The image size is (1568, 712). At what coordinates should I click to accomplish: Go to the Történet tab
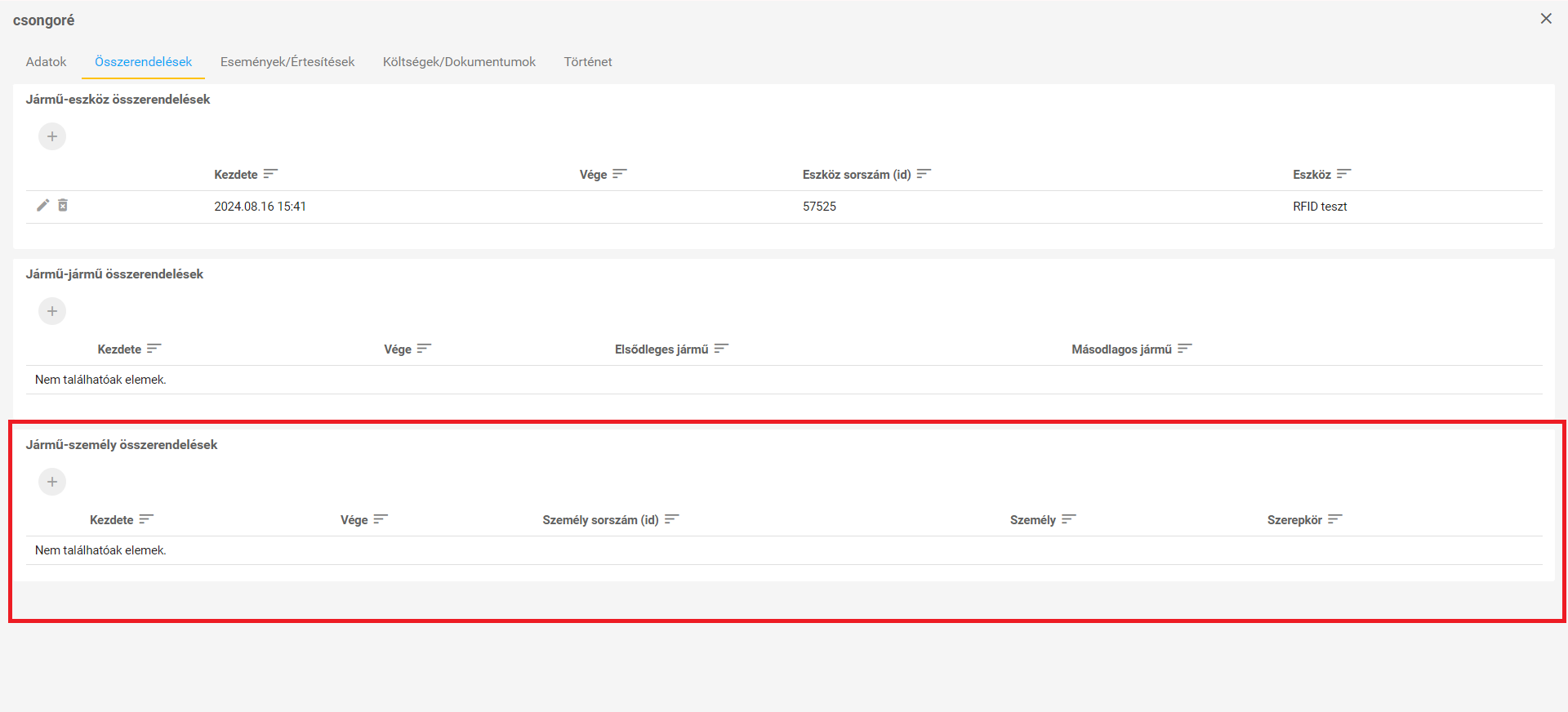click(x=588, y=62)
